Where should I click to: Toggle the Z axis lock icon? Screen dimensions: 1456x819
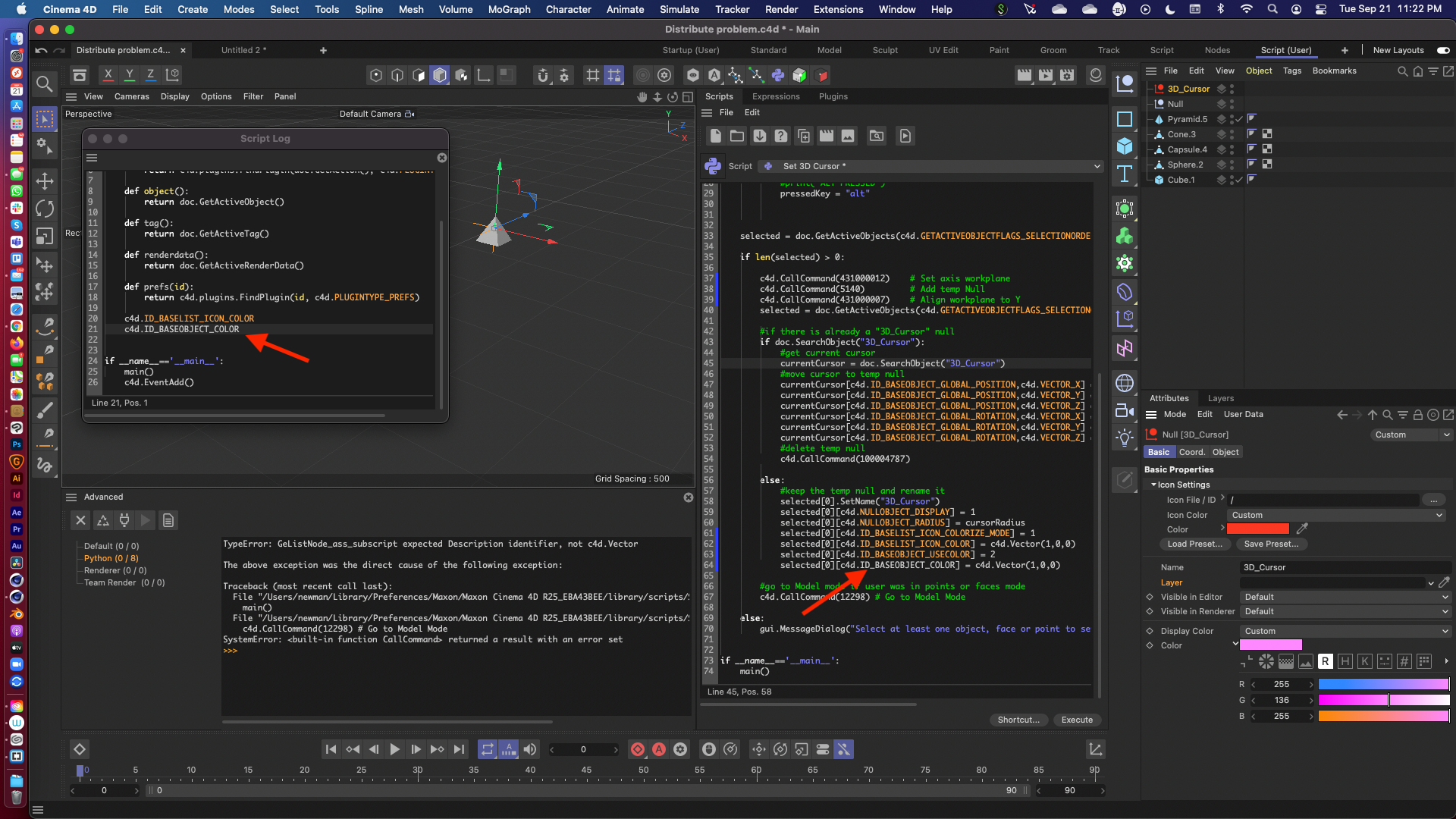coord(151,75)
